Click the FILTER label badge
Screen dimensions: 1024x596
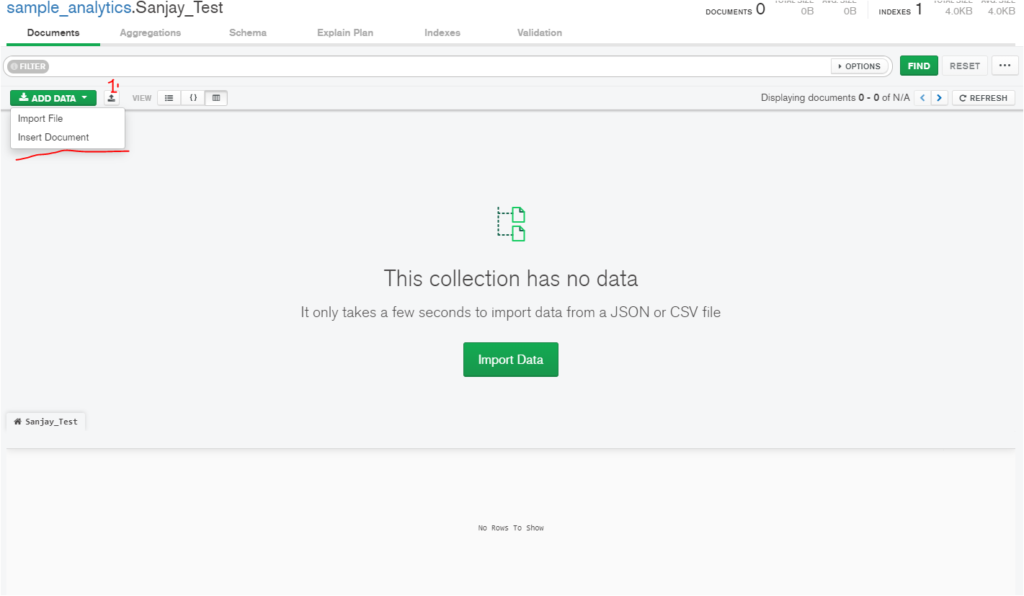29,66
